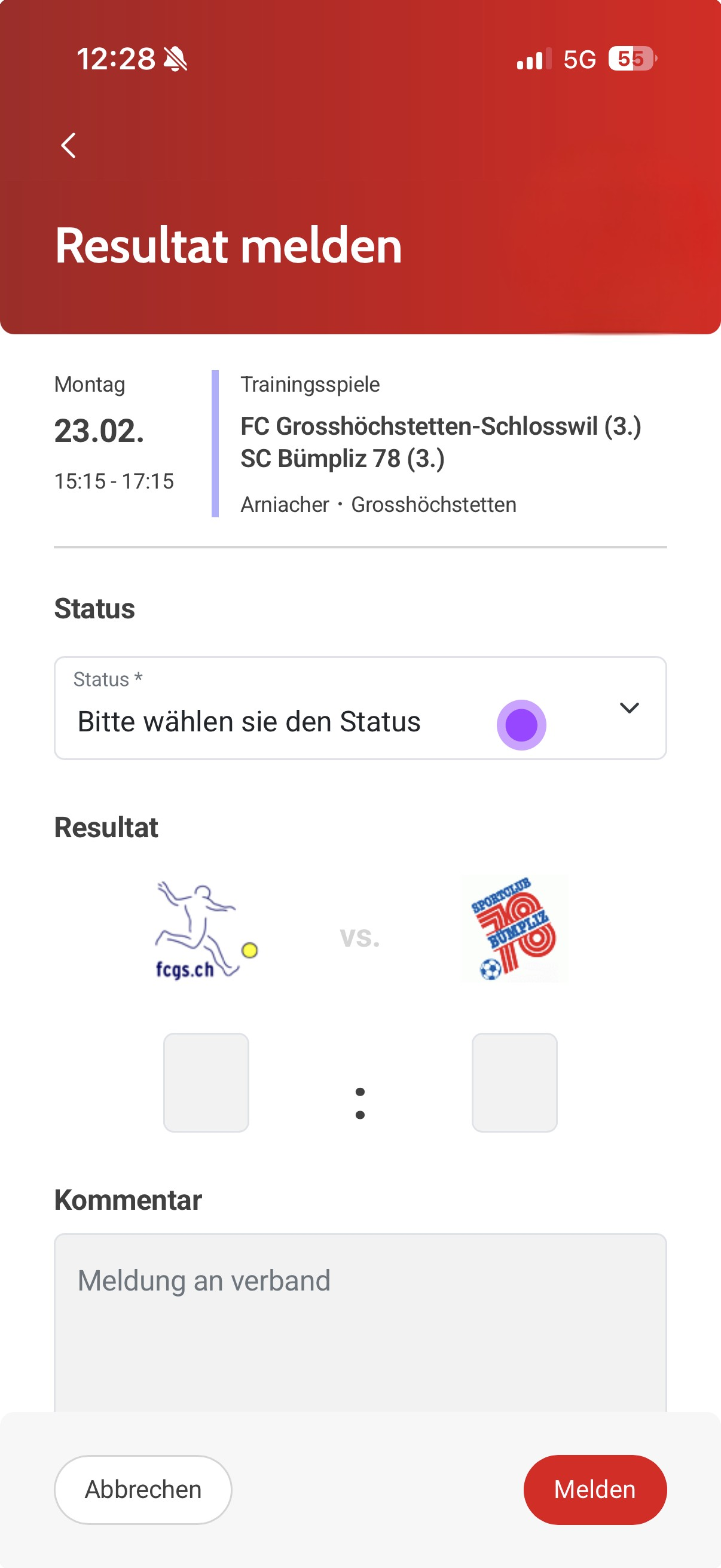The image size is (721, 1568).
Task: Tap the SC Bümpliz 78 logo
Action: coord(514,929)
